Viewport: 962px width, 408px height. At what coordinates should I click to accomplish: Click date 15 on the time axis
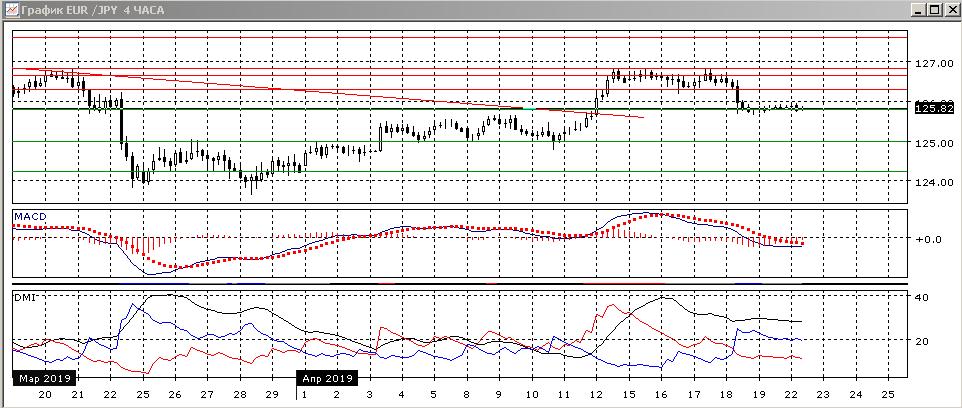628,395
